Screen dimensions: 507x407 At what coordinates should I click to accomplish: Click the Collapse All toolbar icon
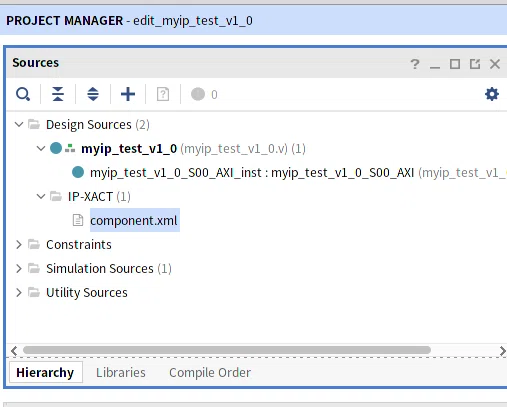(58, 94)
